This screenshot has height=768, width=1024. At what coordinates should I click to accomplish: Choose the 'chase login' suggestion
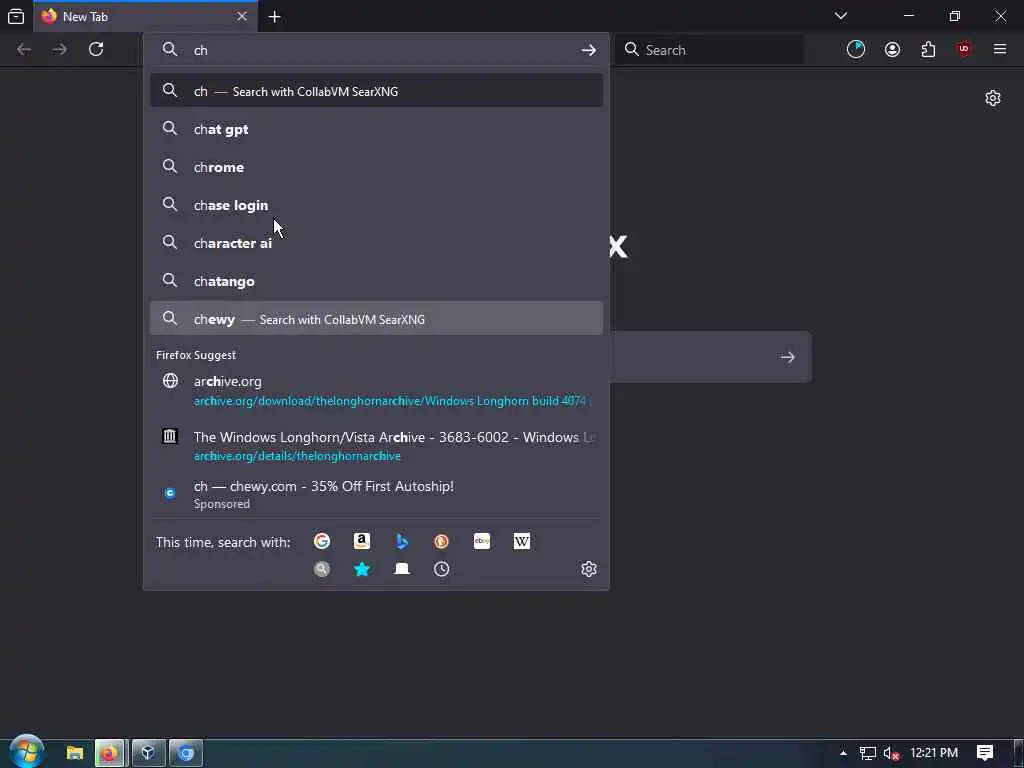coord(376,205)
